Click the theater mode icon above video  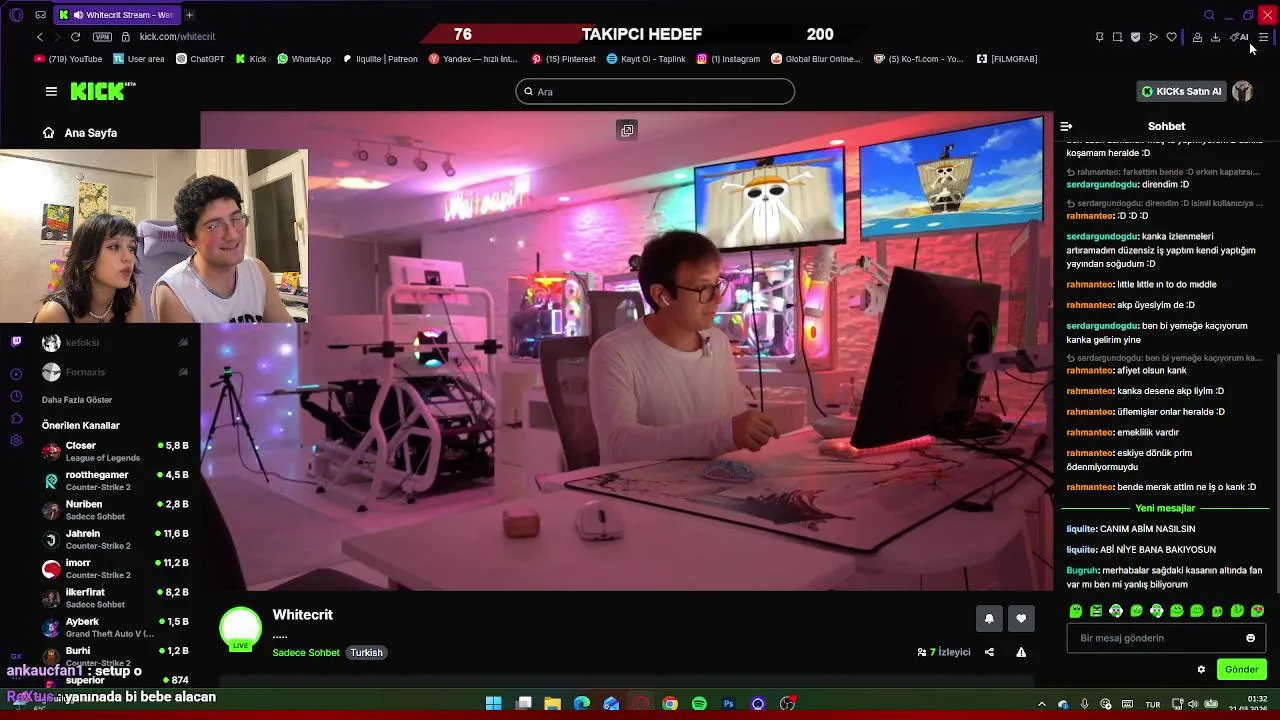[627, 130]
